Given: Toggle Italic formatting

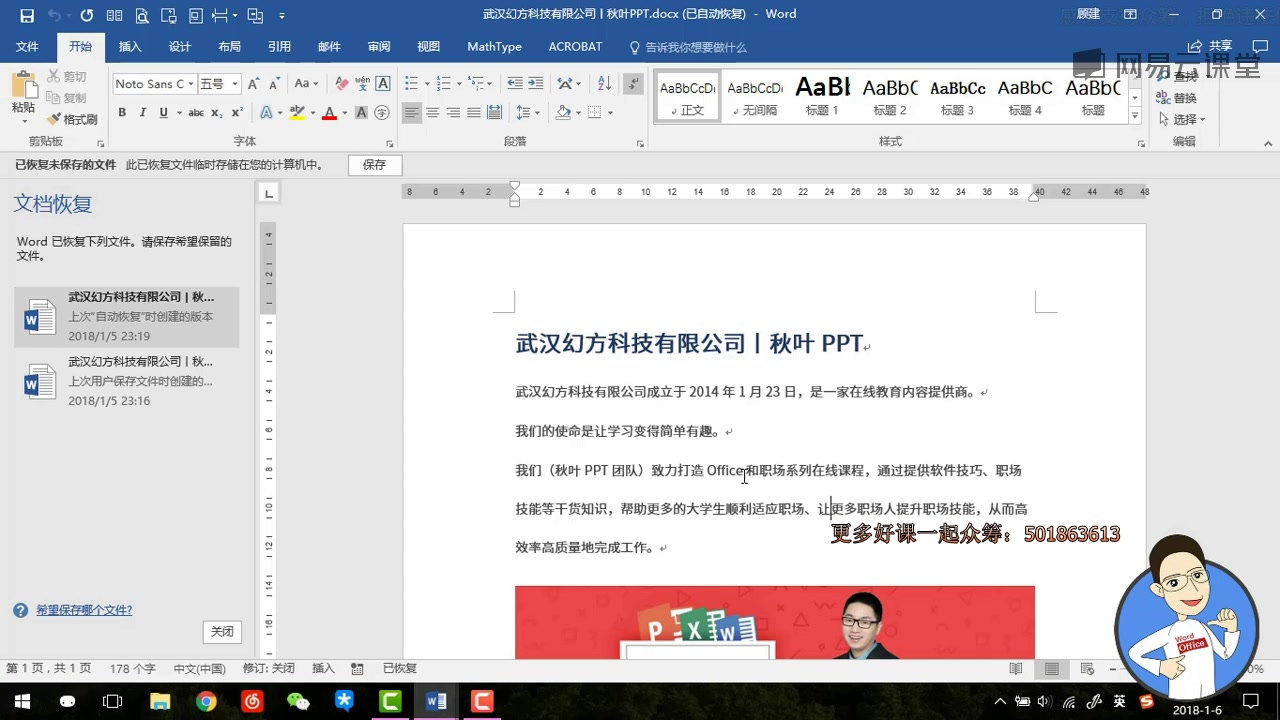Looking at the screenshot, I should click(x=142, y=113).
